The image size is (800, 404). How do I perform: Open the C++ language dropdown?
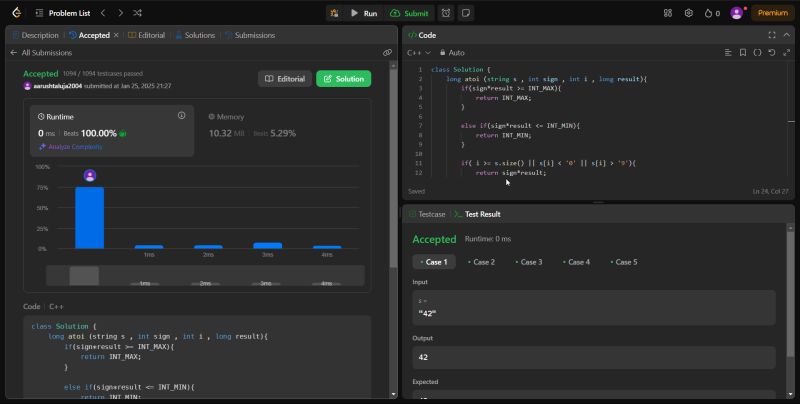pyautogui.click(x=419, y=52)
